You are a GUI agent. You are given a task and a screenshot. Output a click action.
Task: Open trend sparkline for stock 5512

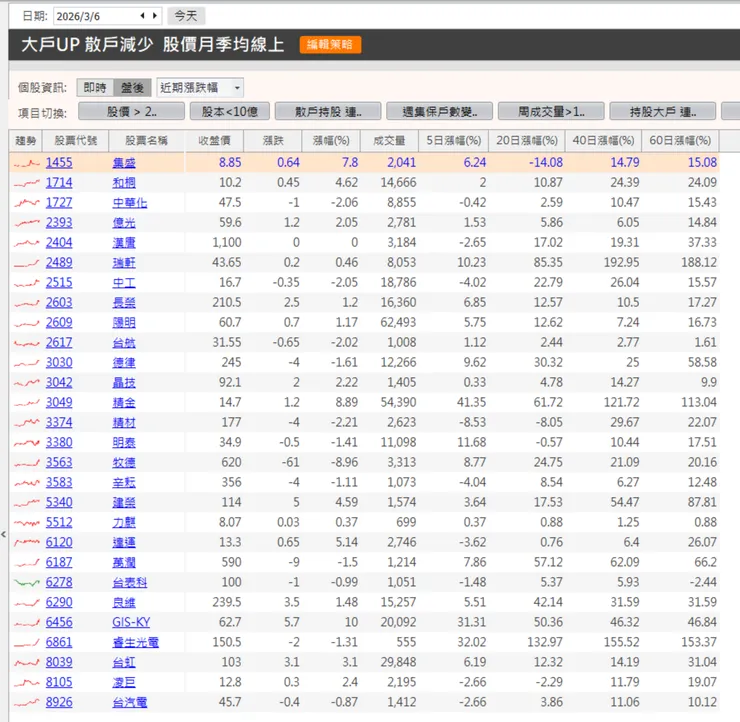pyautogui.click(x=27, y=523)
